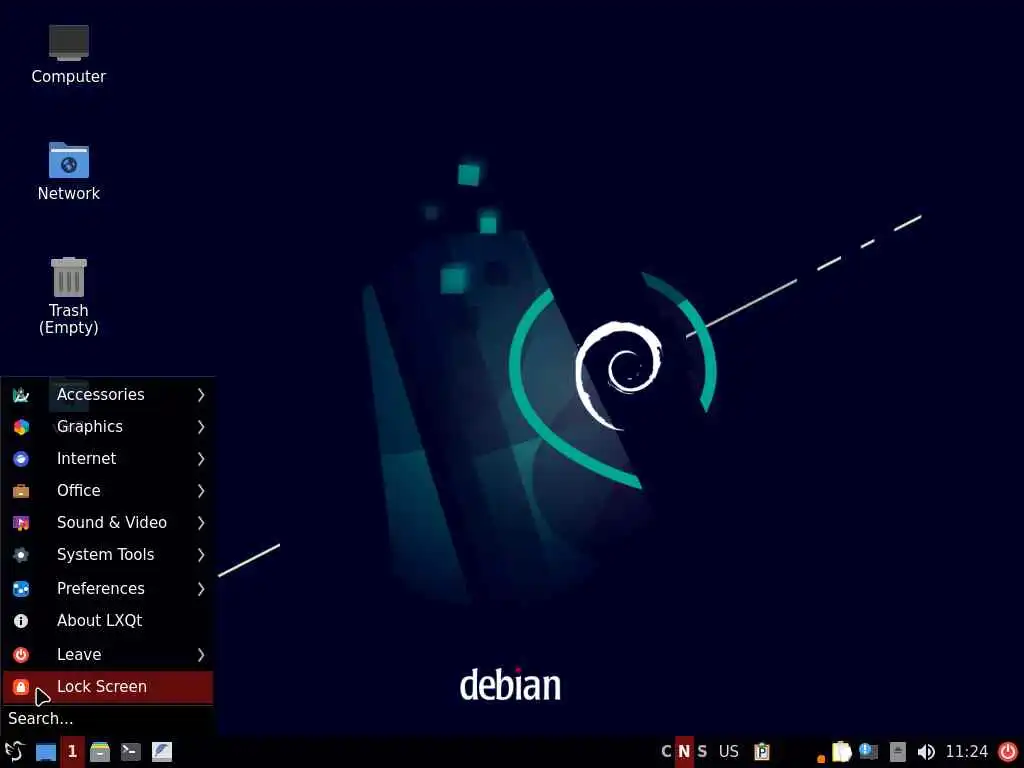Choose Lock Screen from the menu
This screenshot has width=1024, height=768.
click(108, 687)
